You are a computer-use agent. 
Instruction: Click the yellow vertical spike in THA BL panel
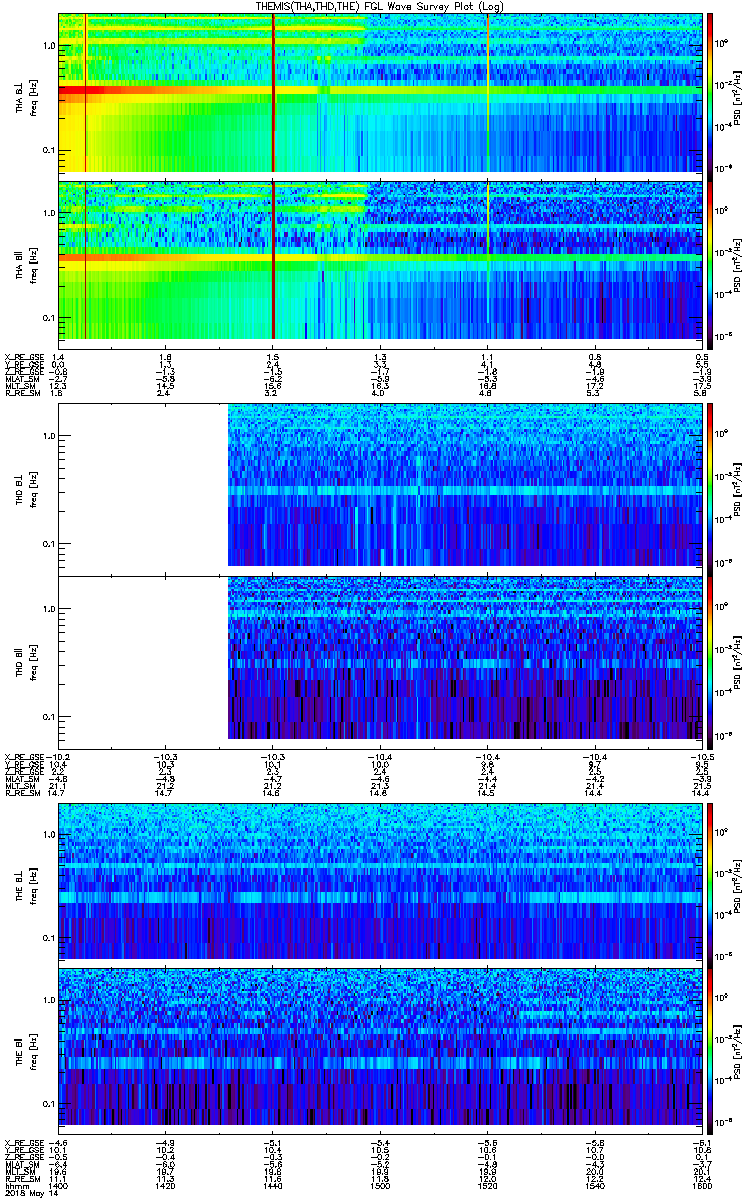pos(488,92)
